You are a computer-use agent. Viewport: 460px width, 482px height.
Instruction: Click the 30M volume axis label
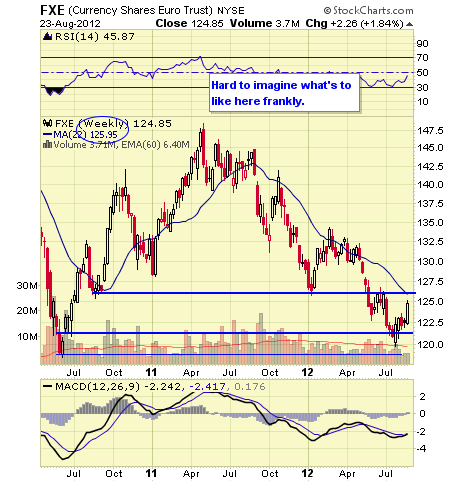[x=27, y=286]
